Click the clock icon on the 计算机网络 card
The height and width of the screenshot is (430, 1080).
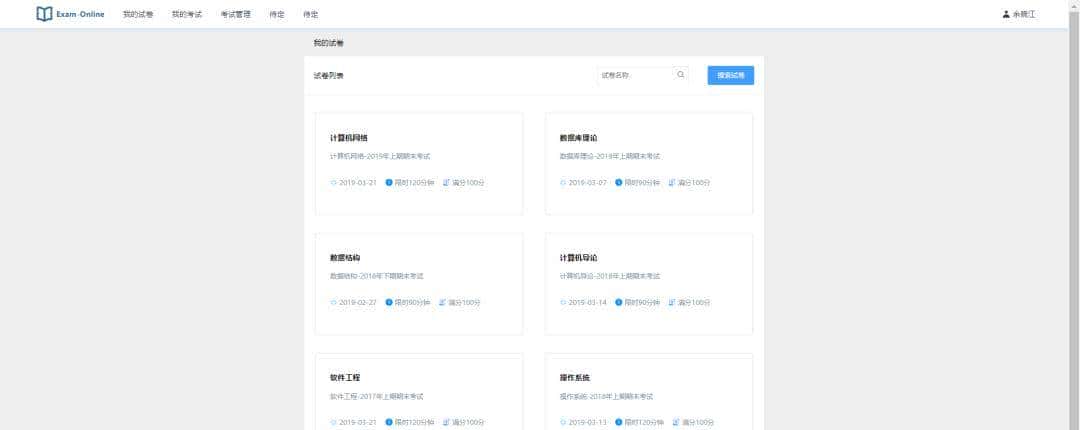pos(389,183)
